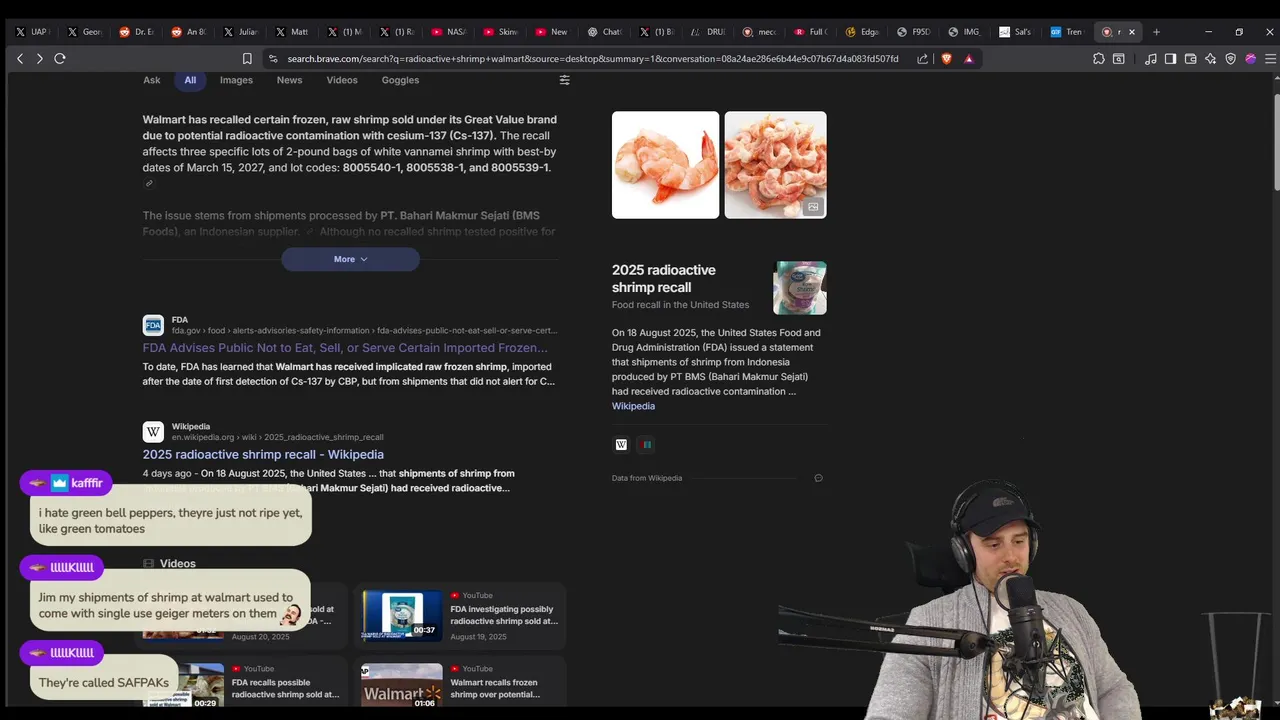1280x720 pixels.
Task: Click the teal source icon beside the Wikipedia W
Action: (647, 445)
